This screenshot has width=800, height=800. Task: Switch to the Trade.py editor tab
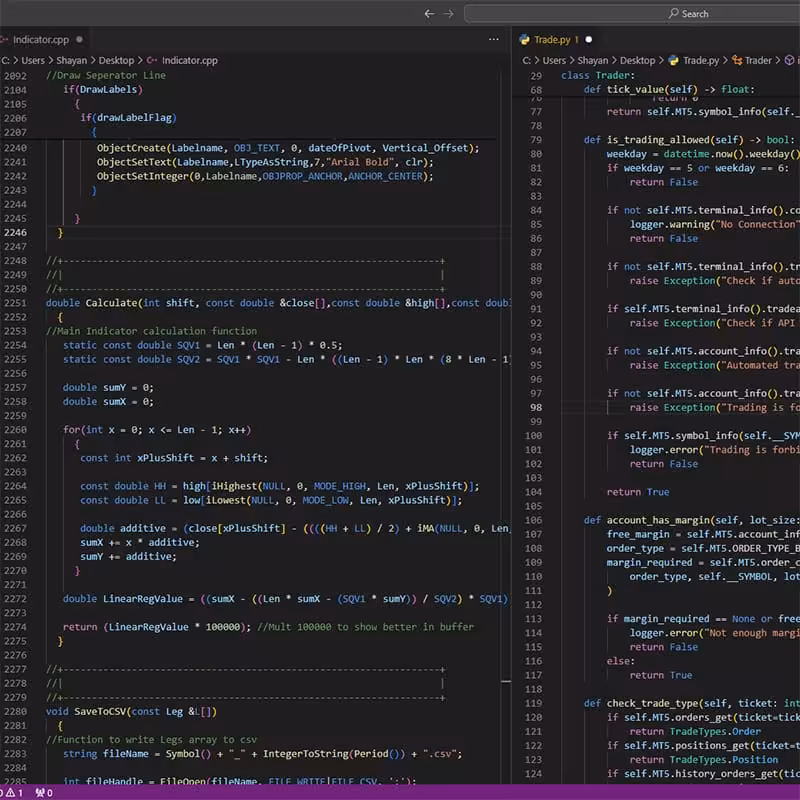point(550,40)
